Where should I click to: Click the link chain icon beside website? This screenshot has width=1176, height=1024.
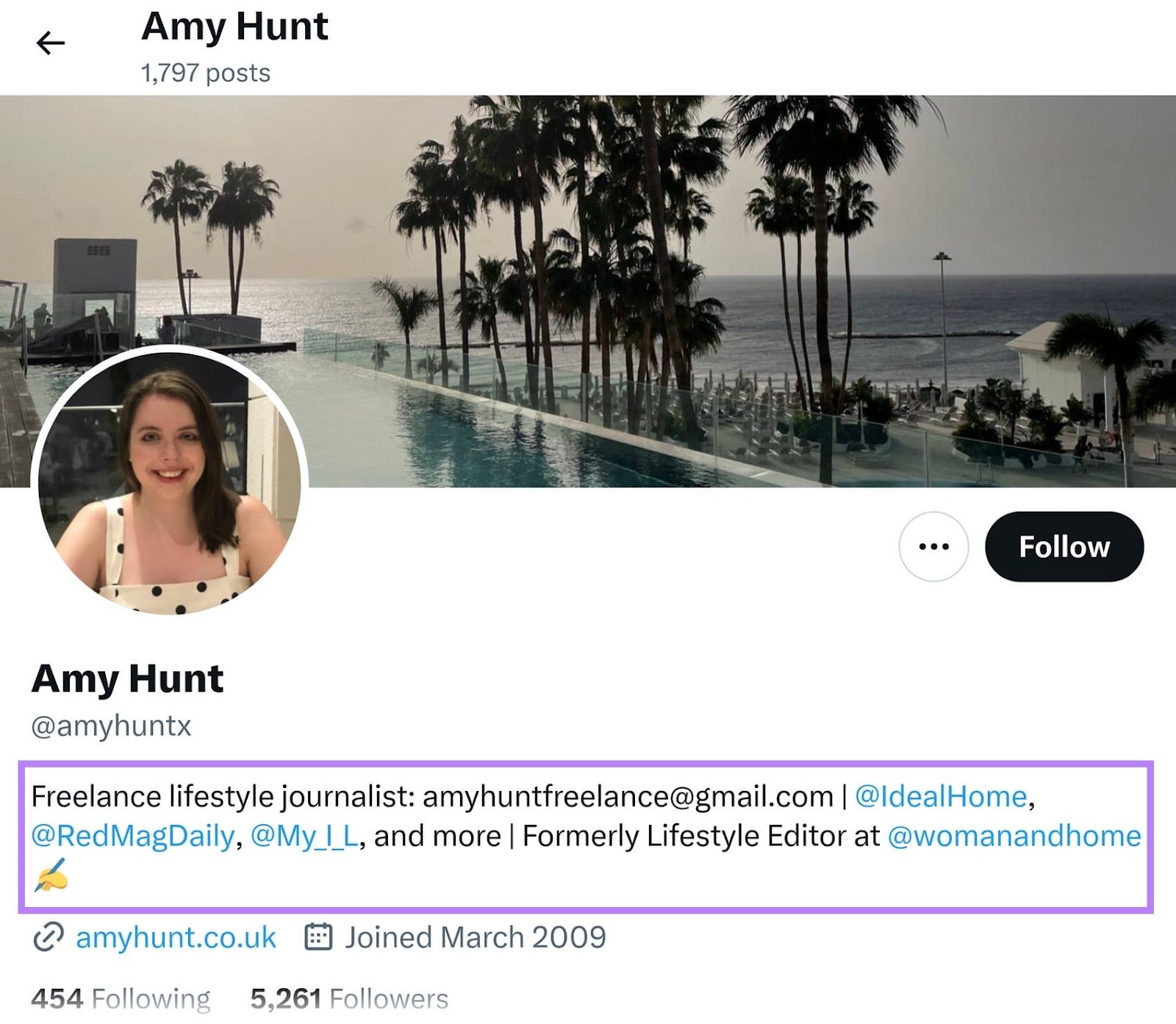click(x=47, y=937)
